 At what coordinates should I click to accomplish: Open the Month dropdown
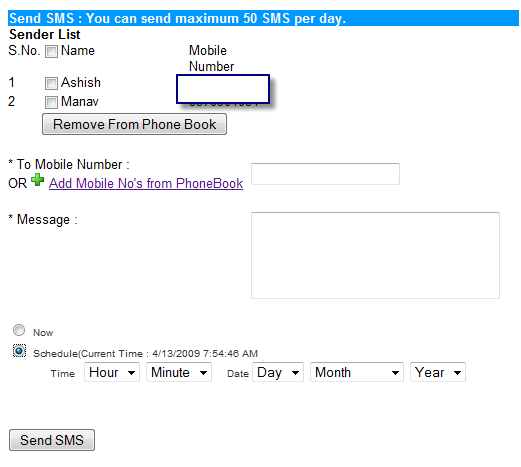tap(357, 372)
